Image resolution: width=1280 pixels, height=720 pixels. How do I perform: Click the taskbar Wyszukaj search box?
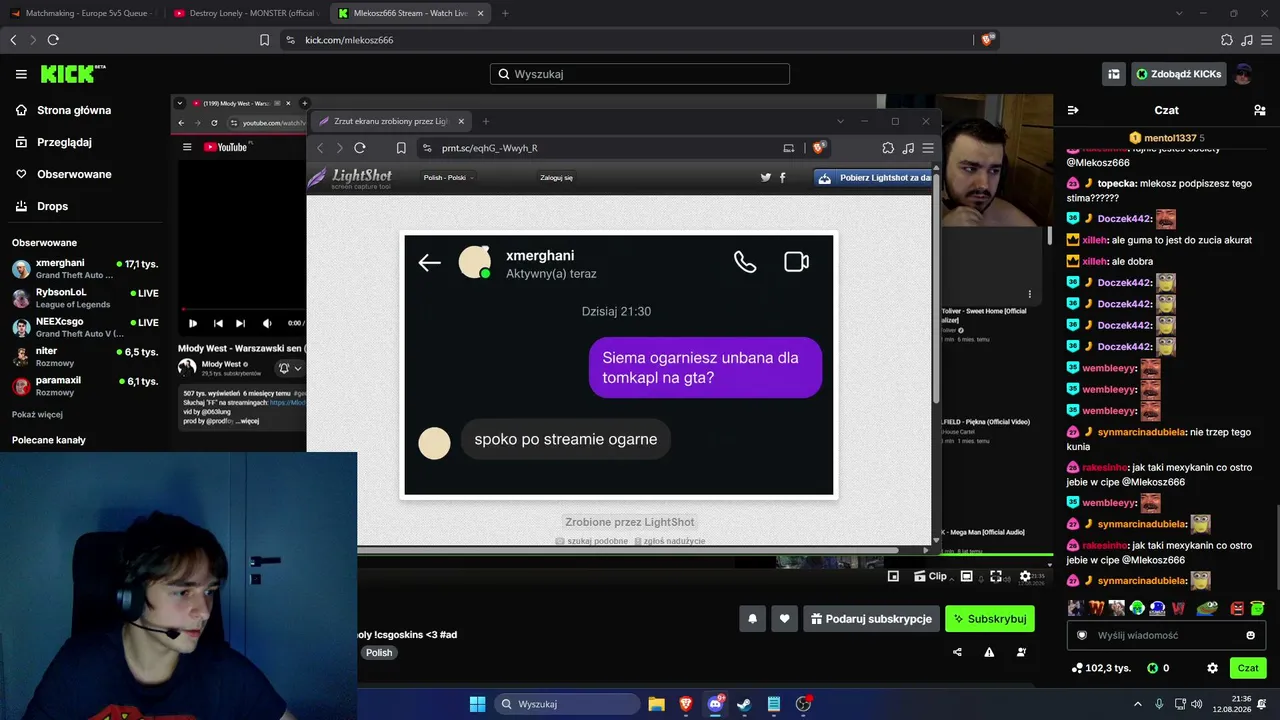(x=568, y=704)
